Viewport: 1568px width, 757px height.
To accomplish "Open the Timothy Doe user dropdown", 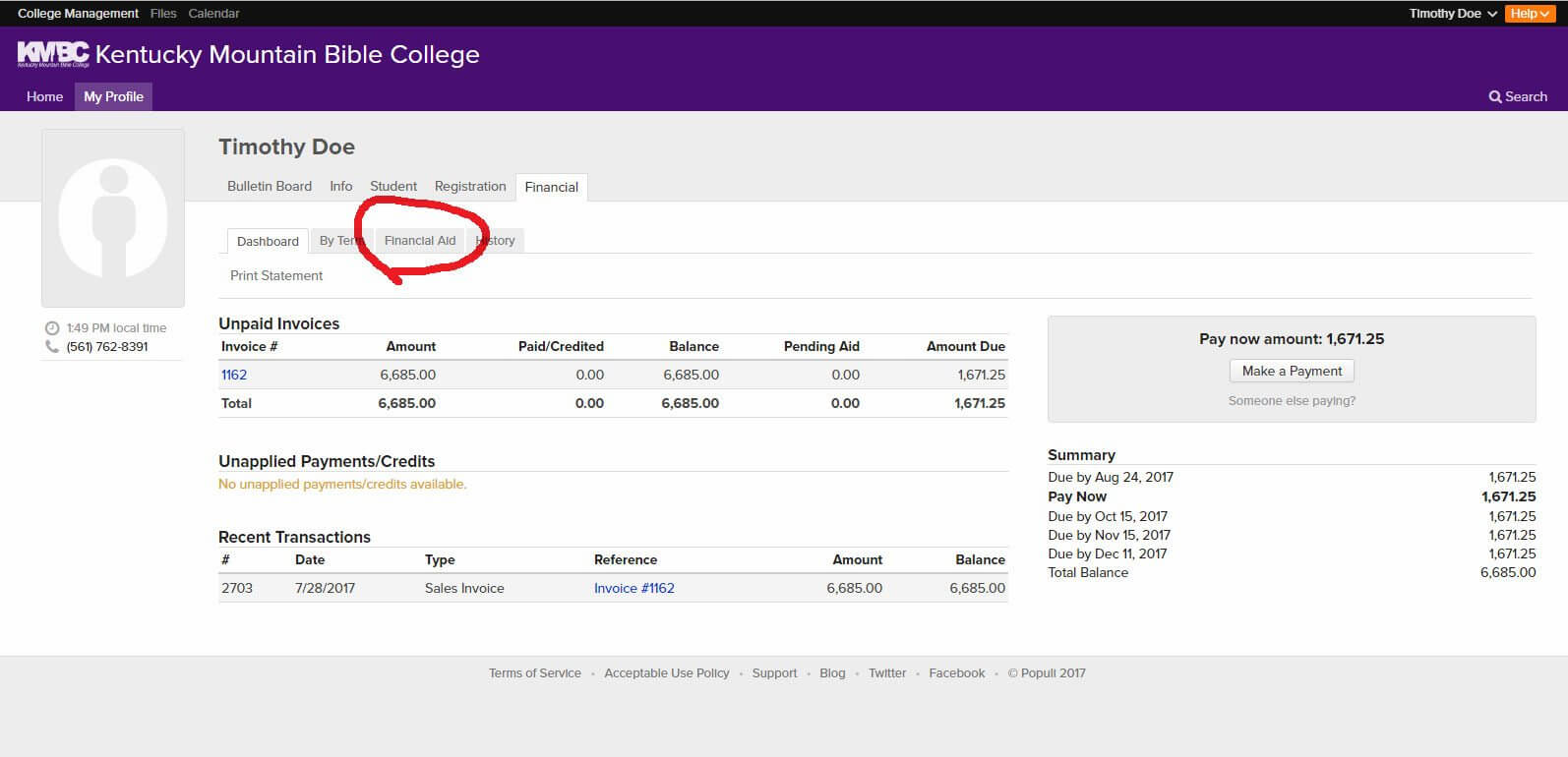I will pyautogui.click(x=1453, y=14).
